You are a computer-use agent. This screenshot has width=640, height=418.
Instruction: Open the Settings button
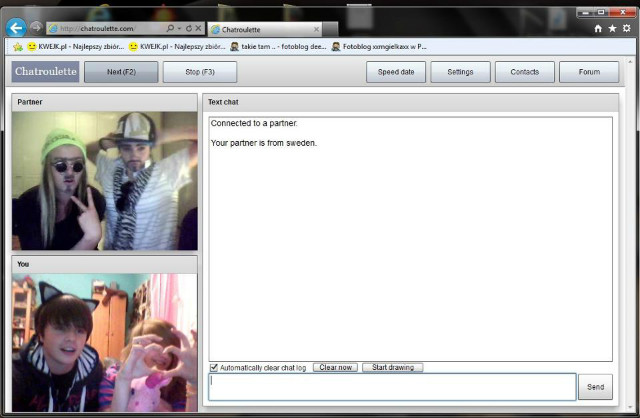pos(460,72)
